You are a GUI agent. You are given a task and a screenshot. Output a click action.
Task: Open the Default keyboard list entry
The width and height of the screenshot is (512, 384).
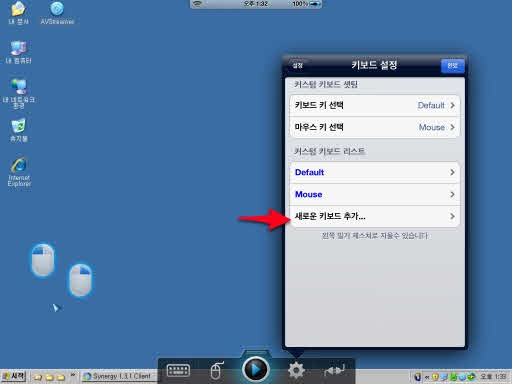[x=375, y=172]
